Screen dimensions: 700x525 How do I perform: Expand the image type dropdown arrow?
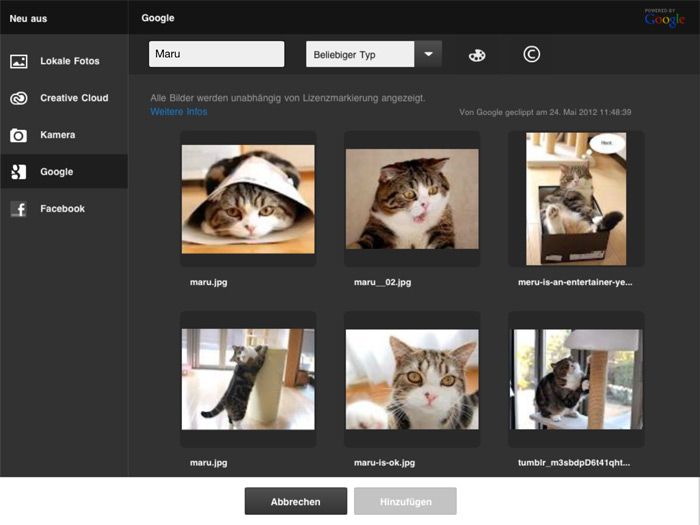[x=428, y=54]
